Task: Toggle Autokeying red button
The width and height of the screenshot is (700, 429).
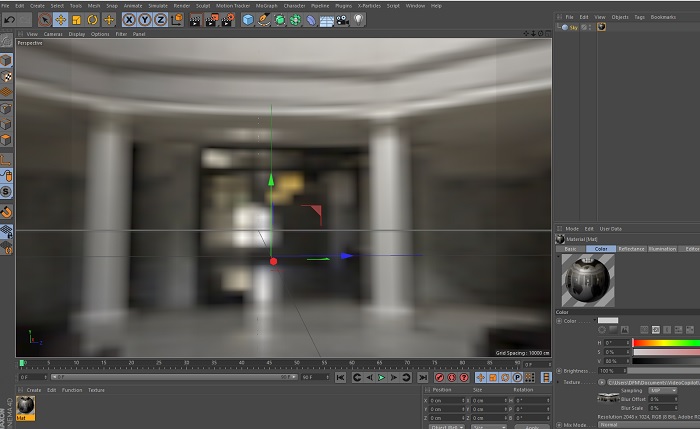Action: [452, 378]
